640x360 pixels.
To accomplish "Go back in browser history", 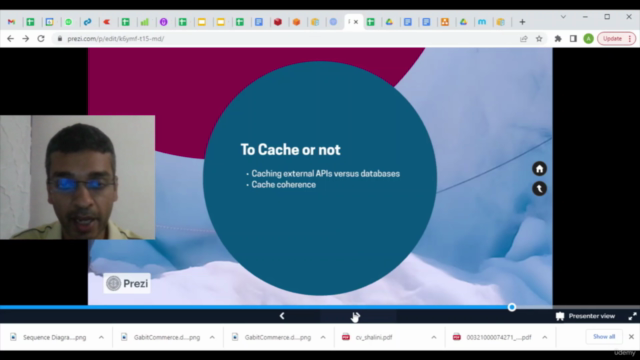I will point(11,39).
